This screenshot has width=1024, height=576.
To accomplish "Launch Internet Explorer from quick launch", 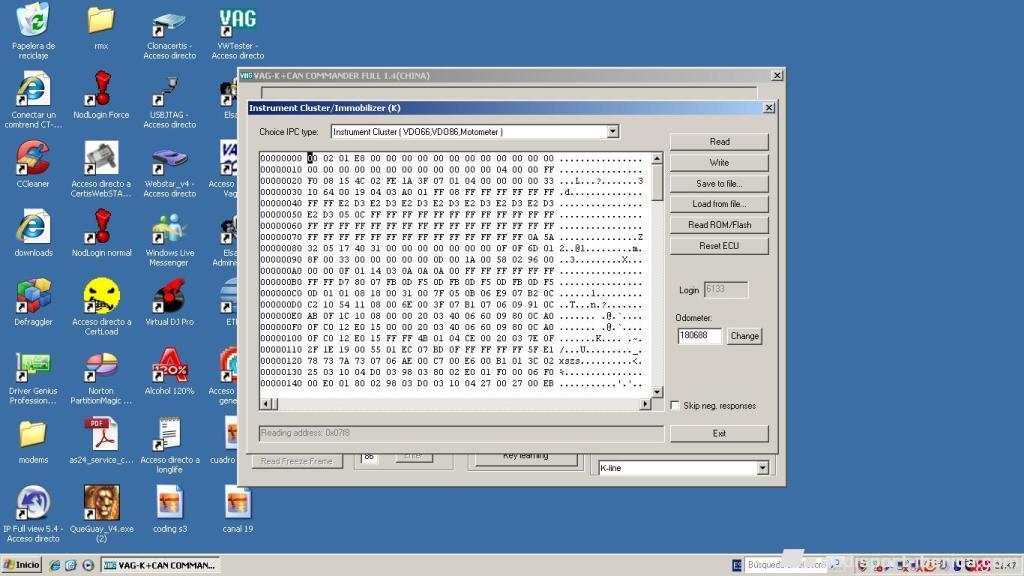I will click(55, 565).
